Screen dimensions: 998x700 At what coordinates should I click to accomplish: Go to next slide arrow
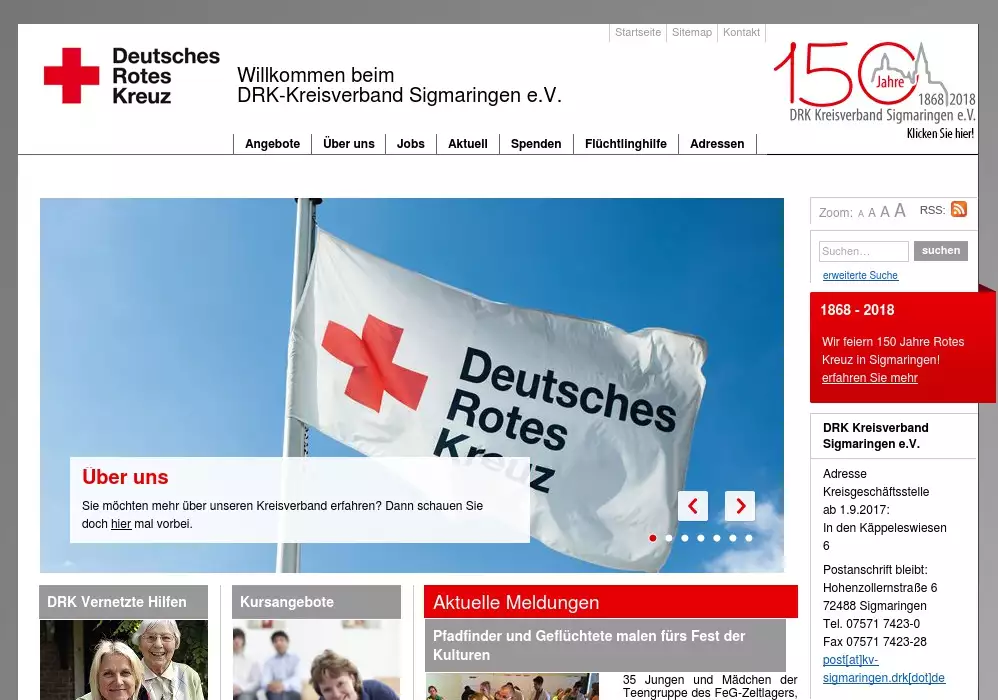point(740,506)
